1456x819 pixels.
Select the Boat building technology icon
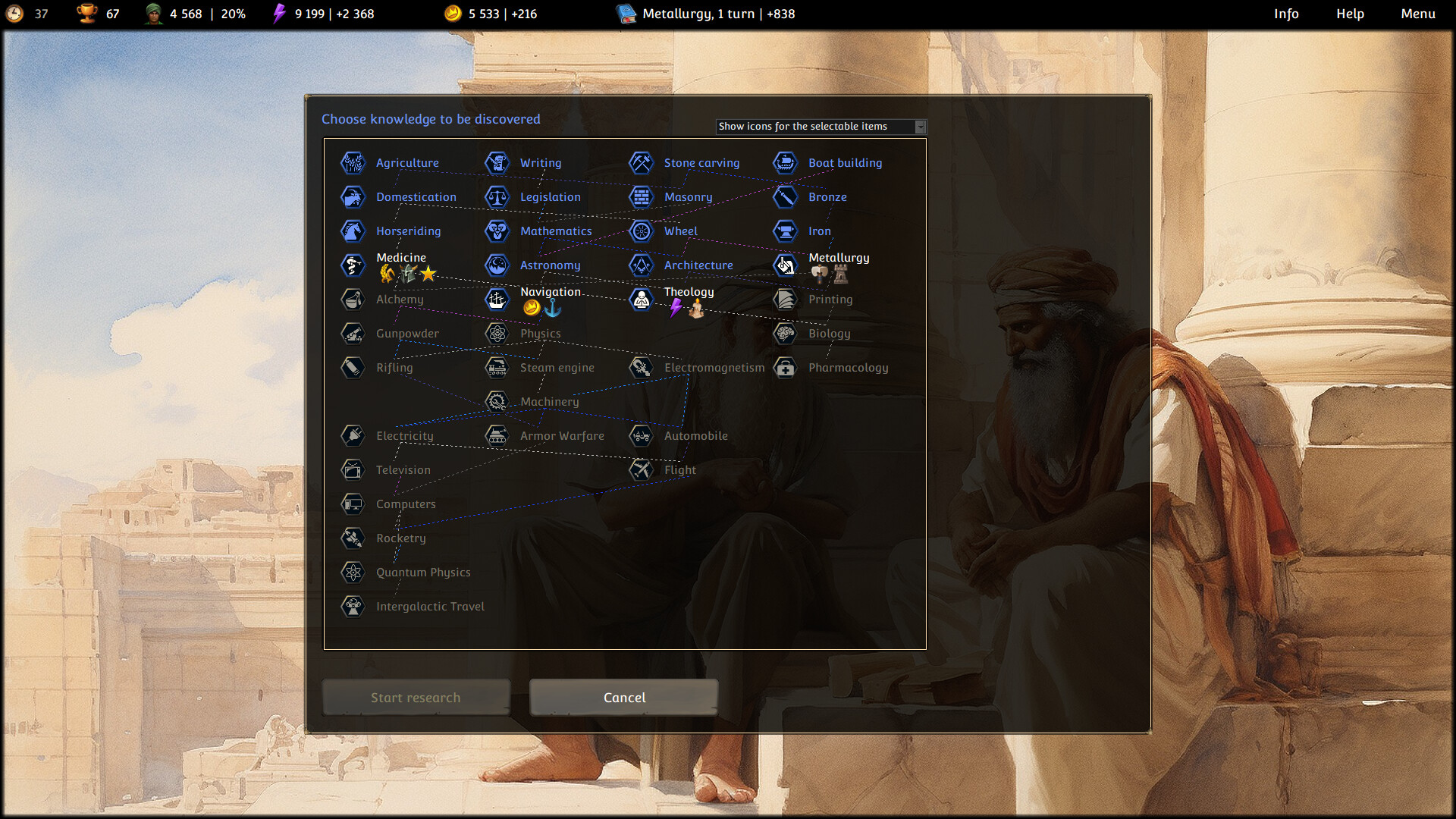(786, 162)
